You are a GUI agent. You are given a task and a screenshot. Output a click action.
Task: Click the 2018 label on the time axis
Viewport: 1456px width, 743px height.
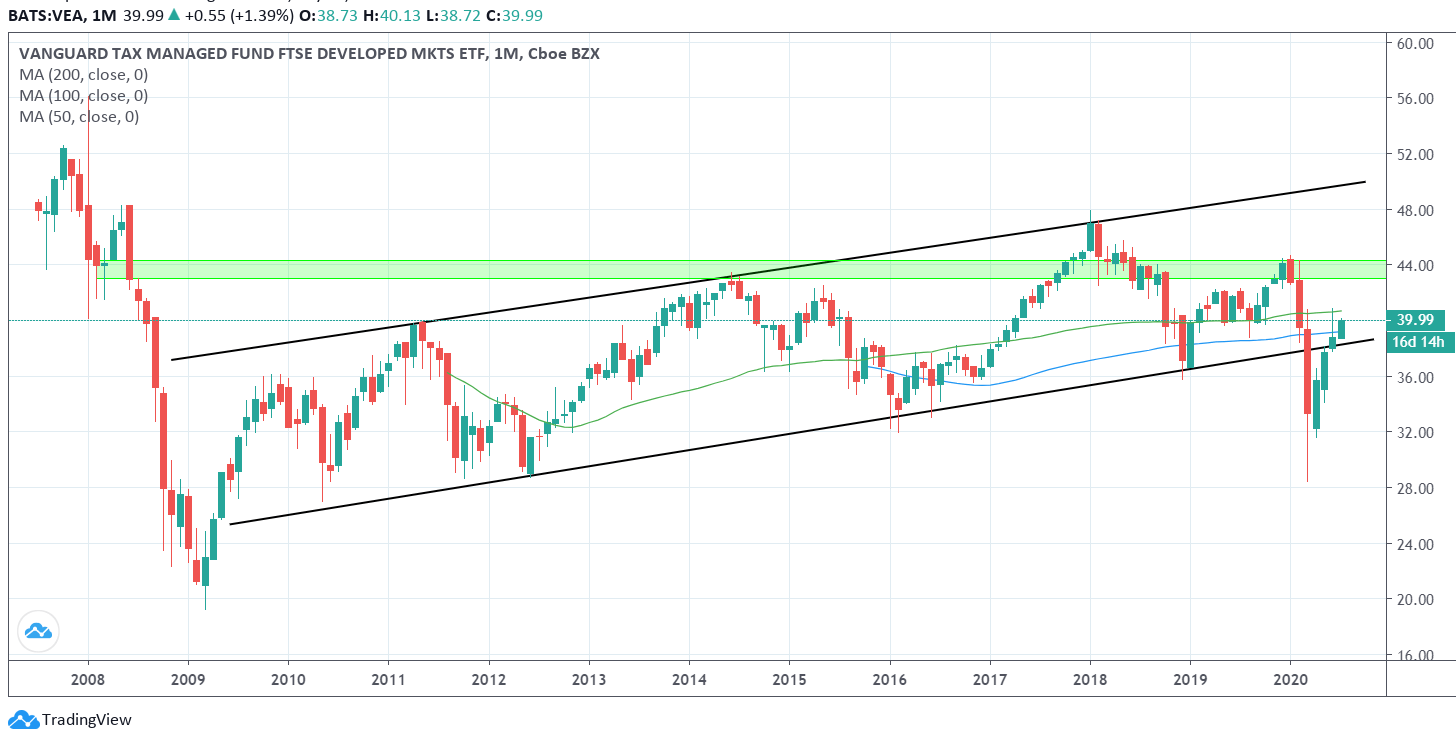click(1090, 679)
